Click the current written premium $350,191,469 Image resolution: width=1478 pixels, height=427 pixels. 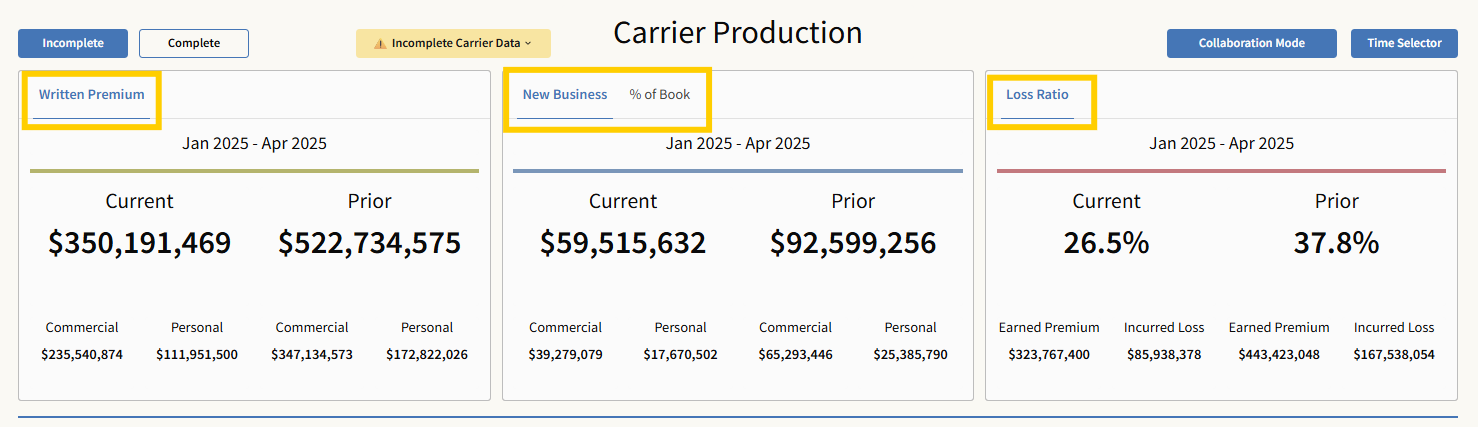139,243
